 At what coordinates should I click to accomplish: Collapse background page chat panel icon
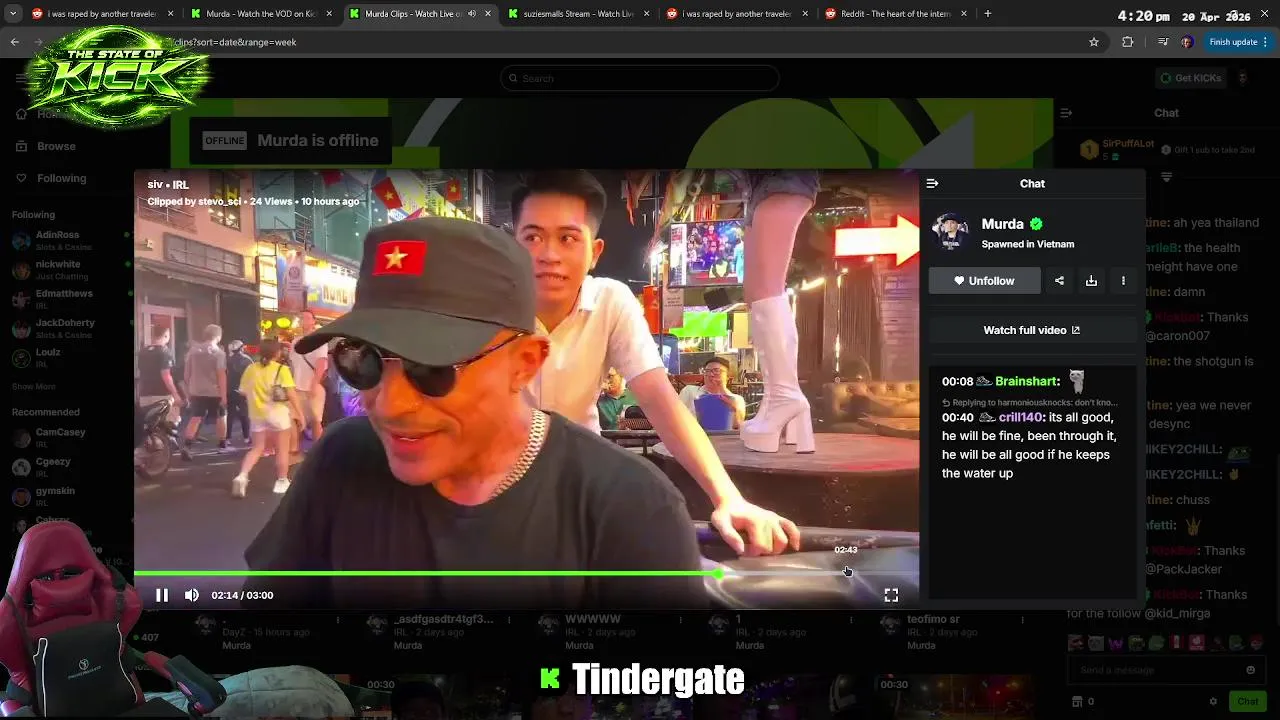coord(1066,113)
